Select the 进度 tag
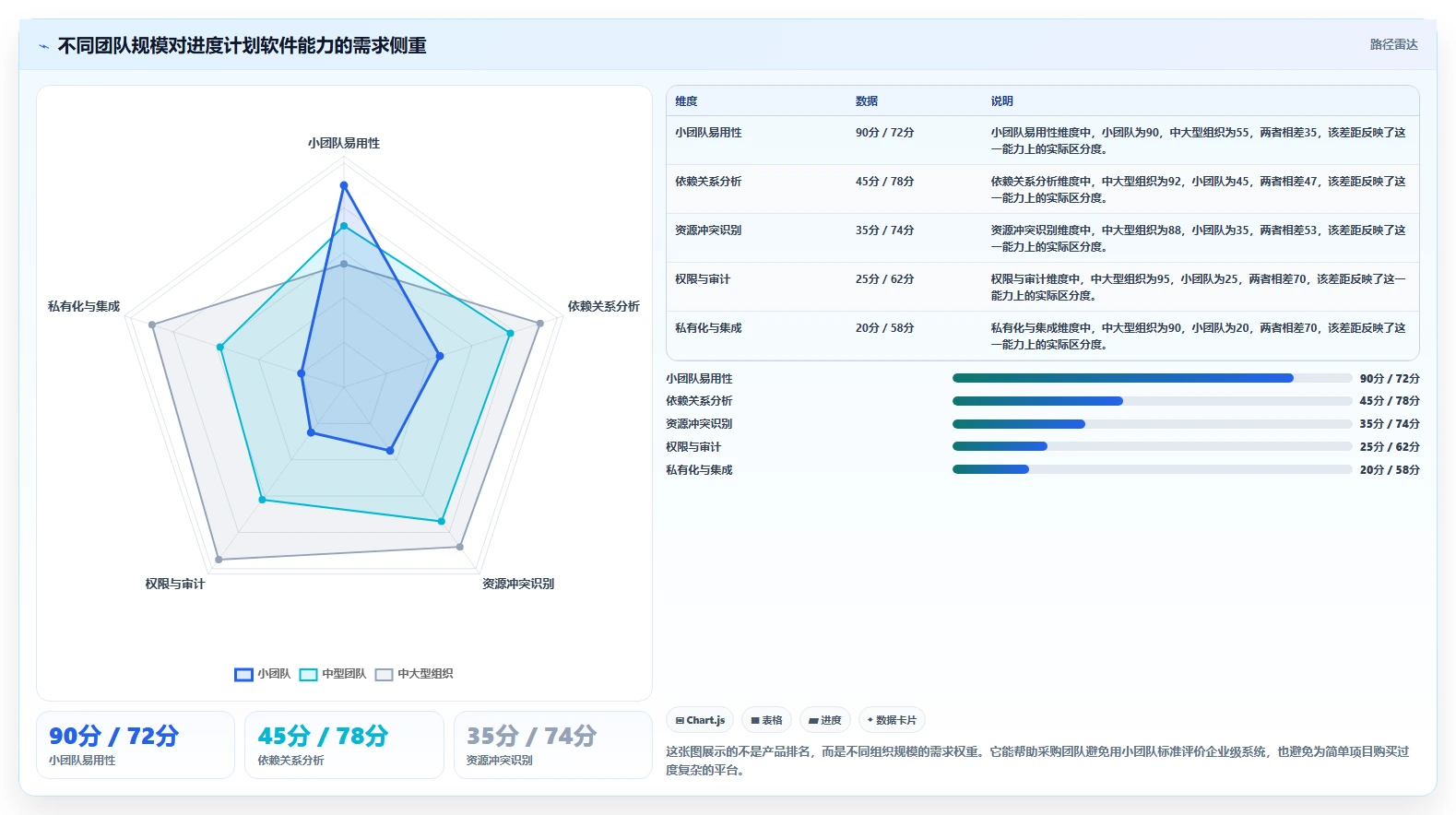 [x=825, y=720]
